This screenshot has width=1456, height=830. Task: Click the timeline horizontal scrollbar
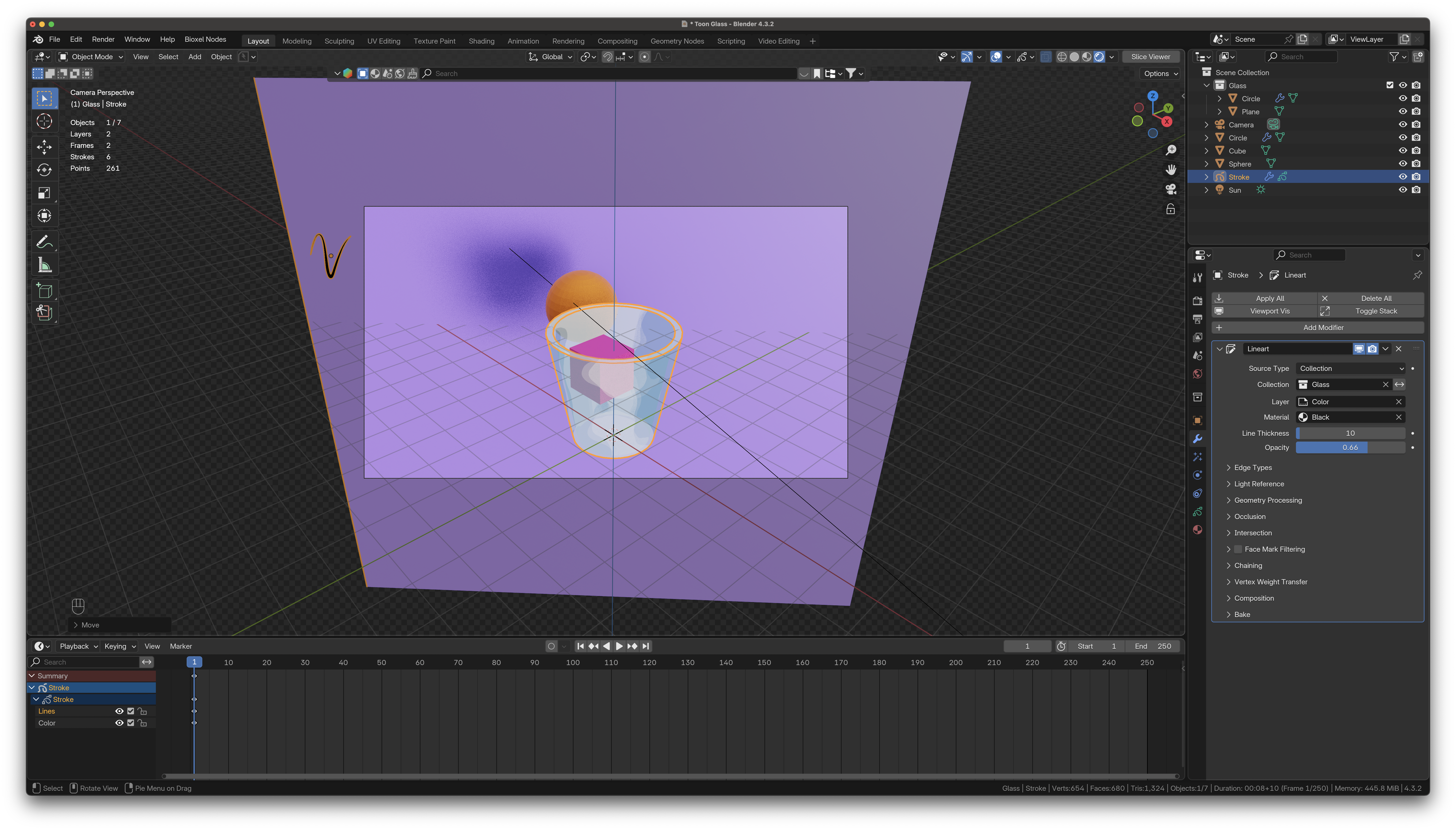click(670, 776)
